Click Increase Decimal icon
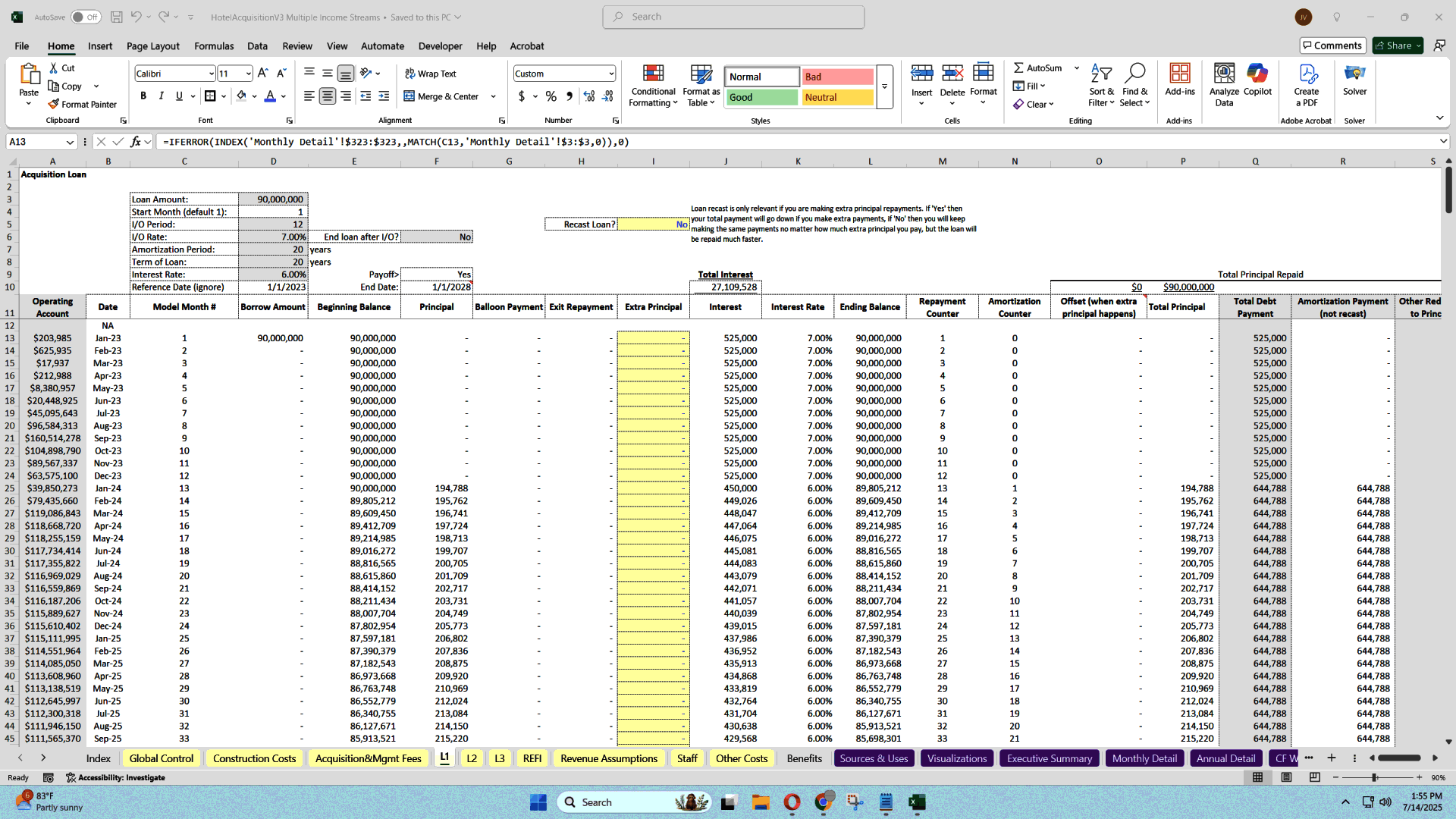 point(589,96)
